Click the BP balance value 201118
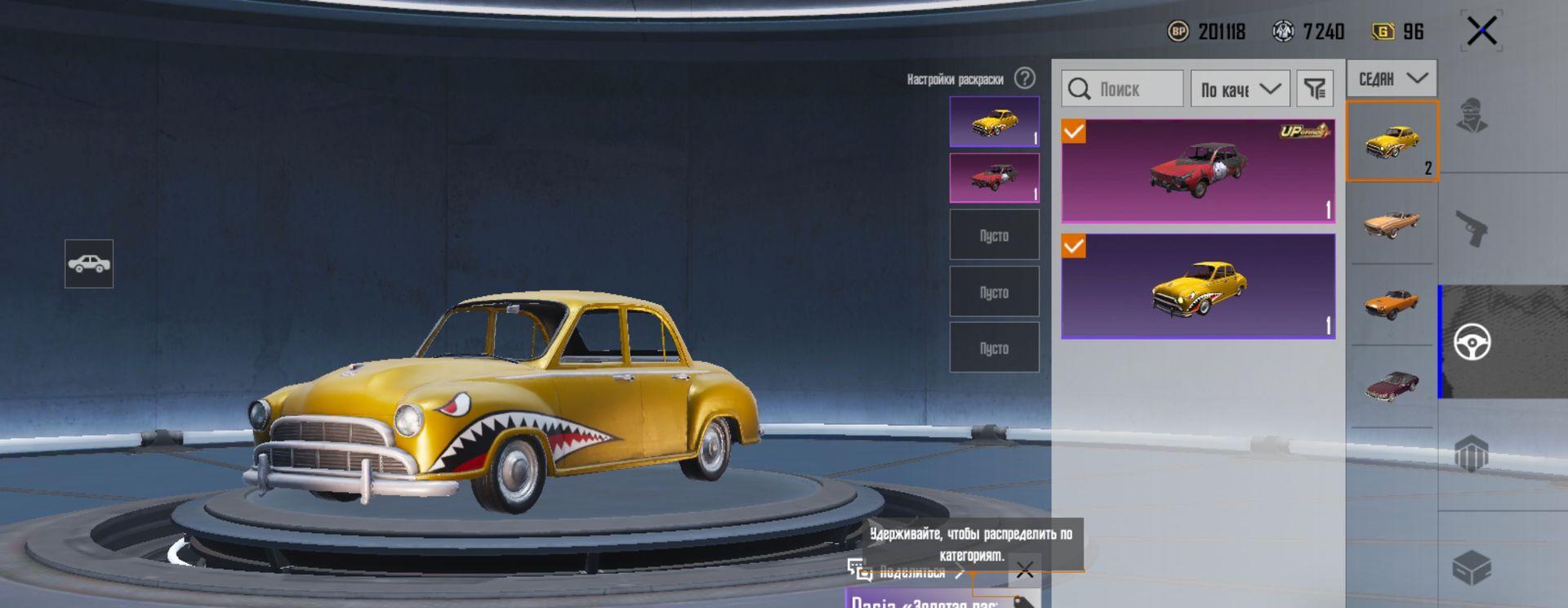The height and width of the screenshot is (608, 1568). pos(1222,32)
